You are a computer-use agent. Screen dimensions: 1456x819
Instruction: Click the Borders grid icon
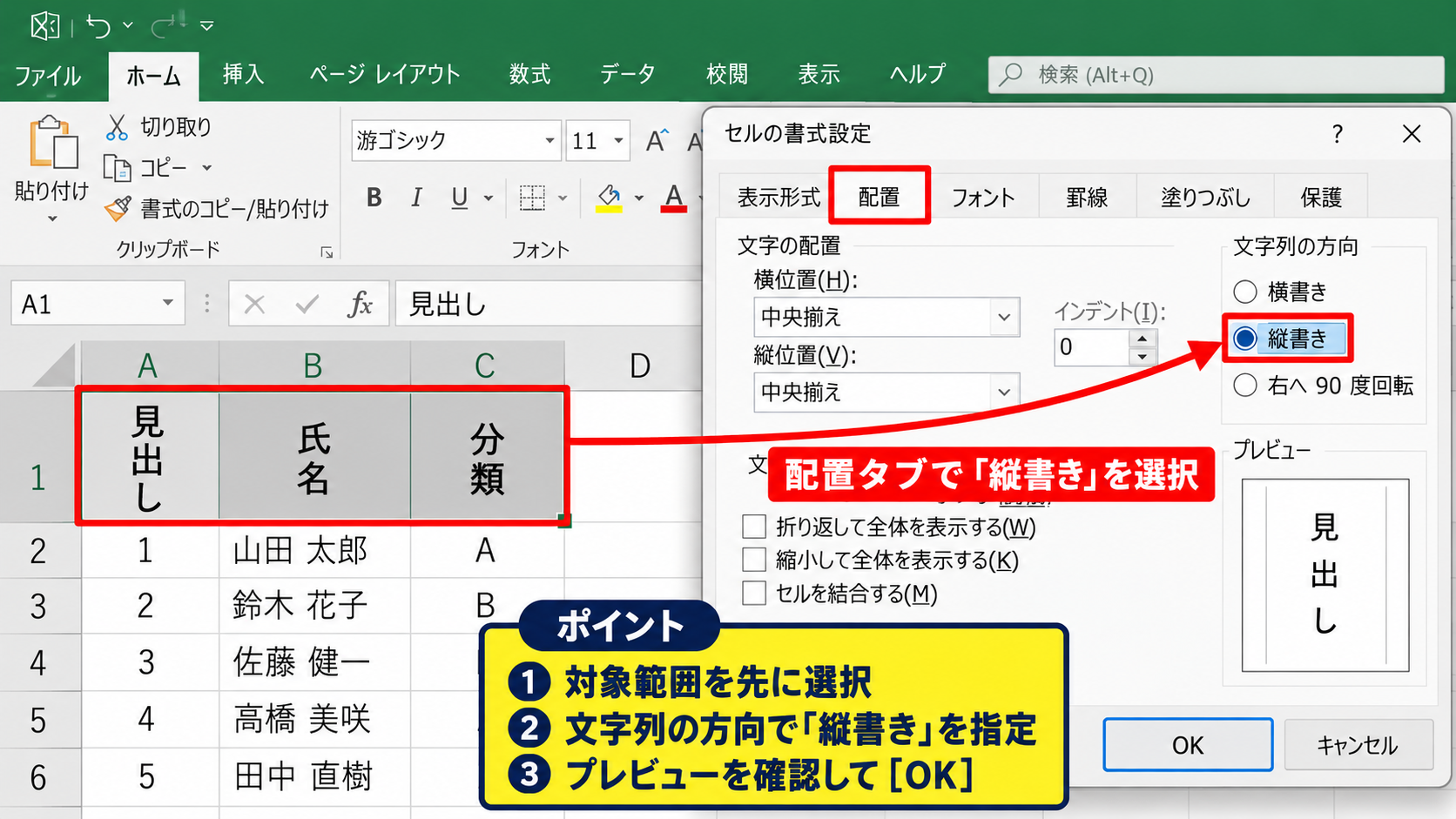click(532, 198)
